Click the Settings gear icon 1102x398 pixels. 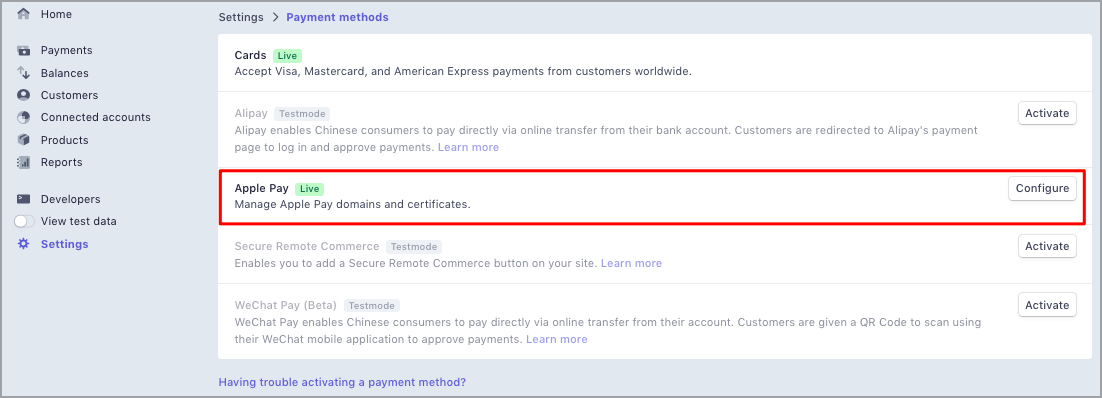(24, 244)
